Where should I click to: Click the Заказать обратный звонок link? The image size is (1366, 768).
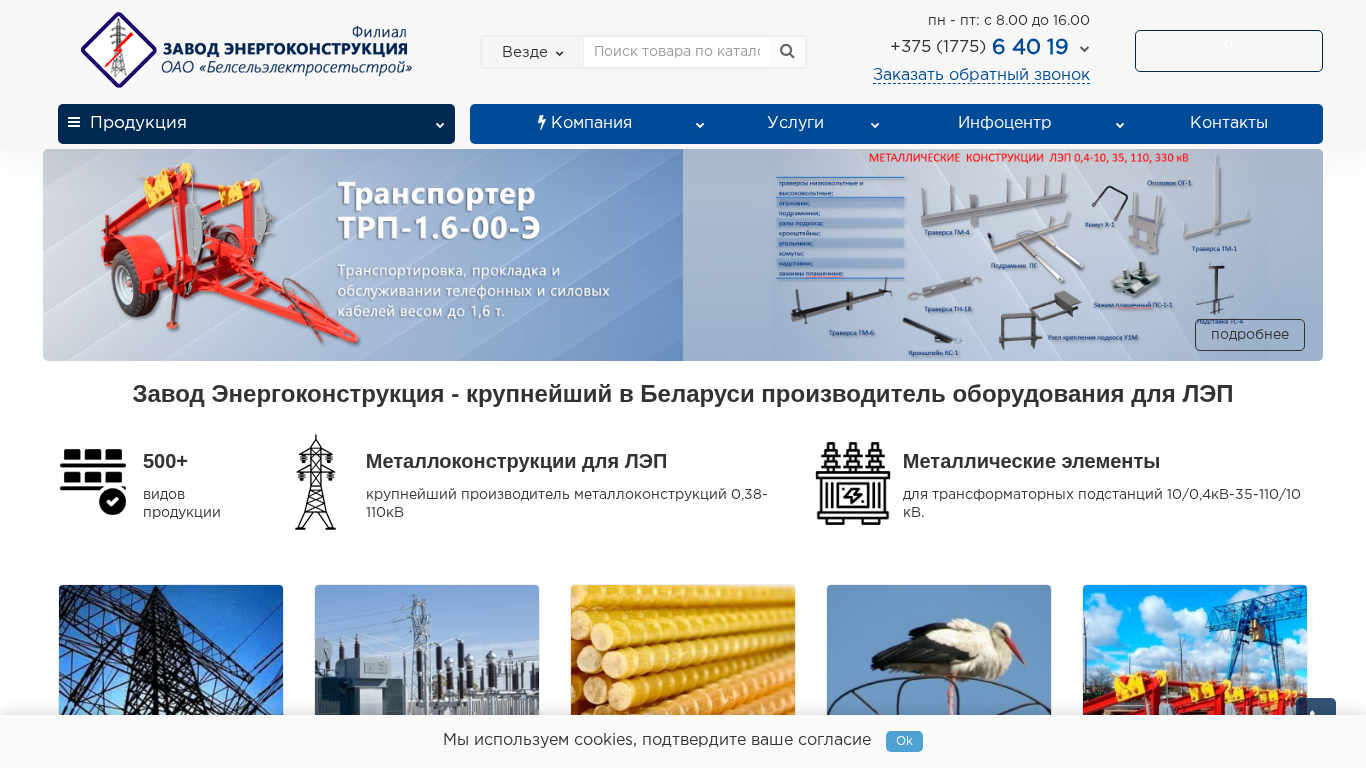click(981, 75)
